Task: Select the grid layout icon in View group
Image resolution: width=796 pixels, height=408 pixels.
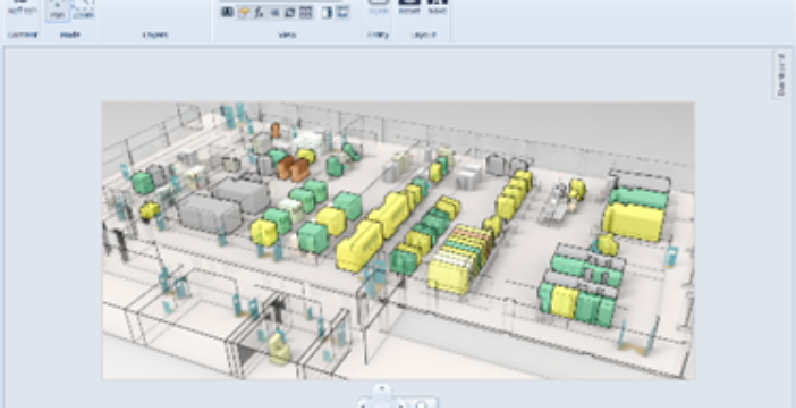Action: click(x=305, y=12)
